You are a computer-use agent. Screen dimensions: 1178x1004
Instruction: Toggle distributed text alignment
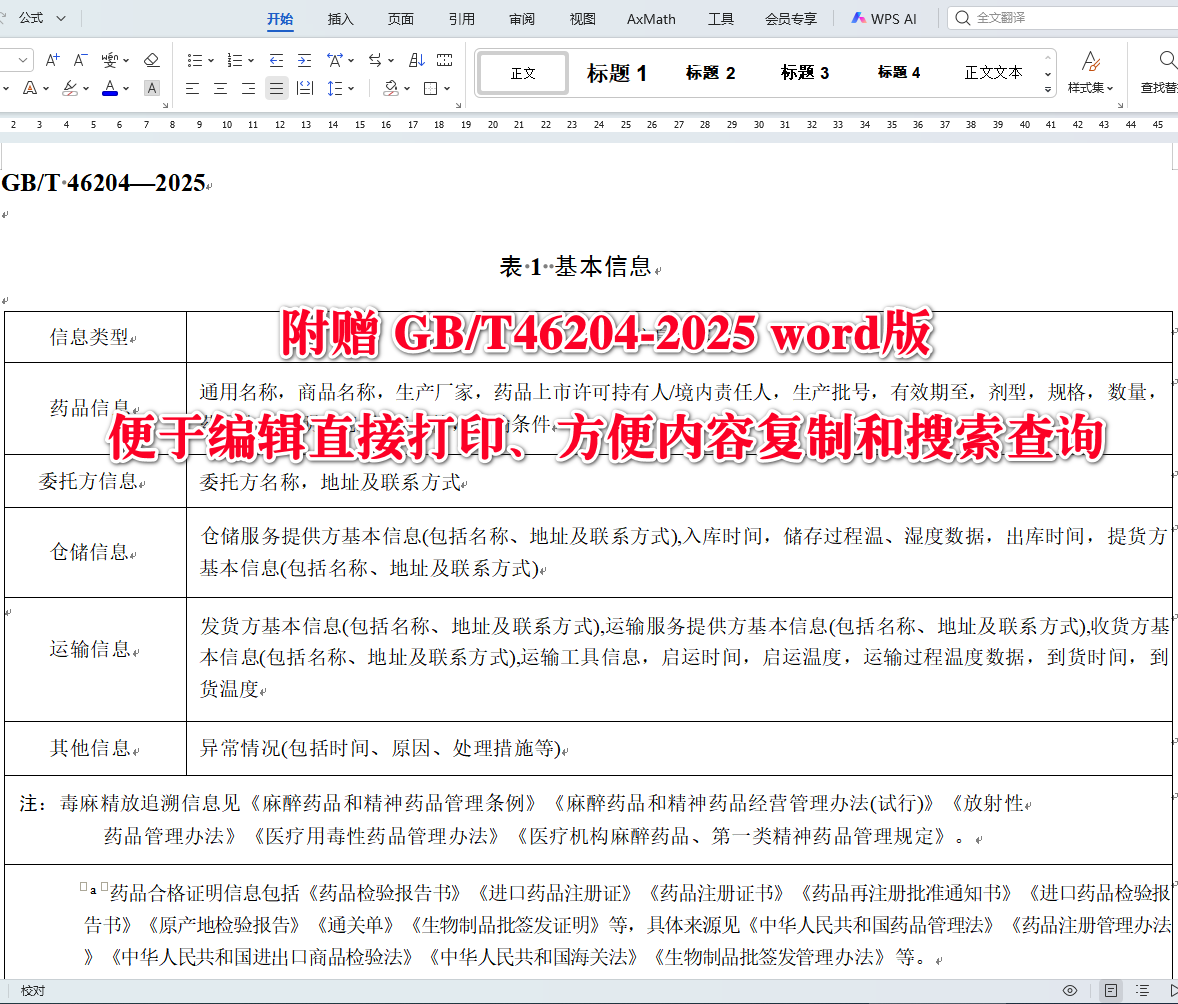[x=305, y=87]
